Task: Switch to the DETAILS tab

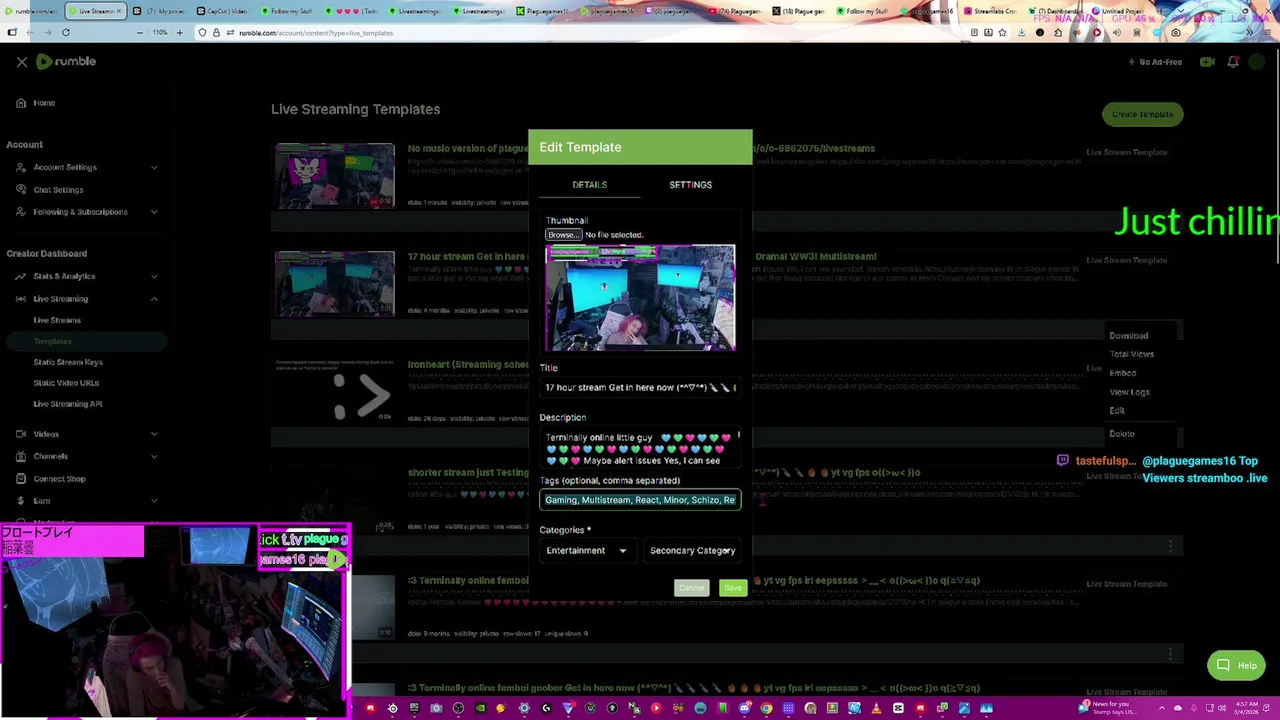Action: [x=589, y=185]
